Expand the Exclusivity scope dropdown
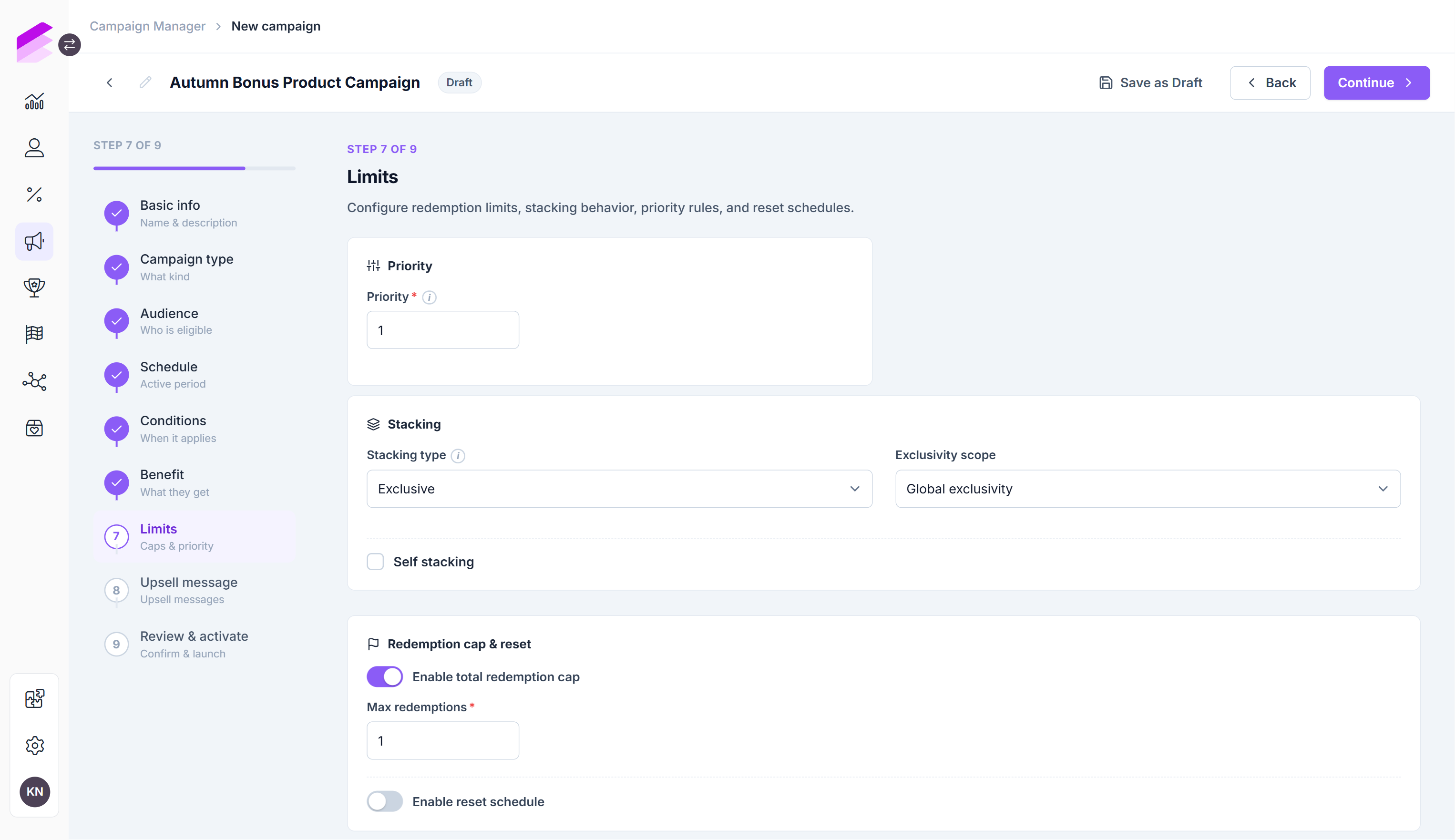The height and width of the screenshot is (840, 1455). 1148,489
